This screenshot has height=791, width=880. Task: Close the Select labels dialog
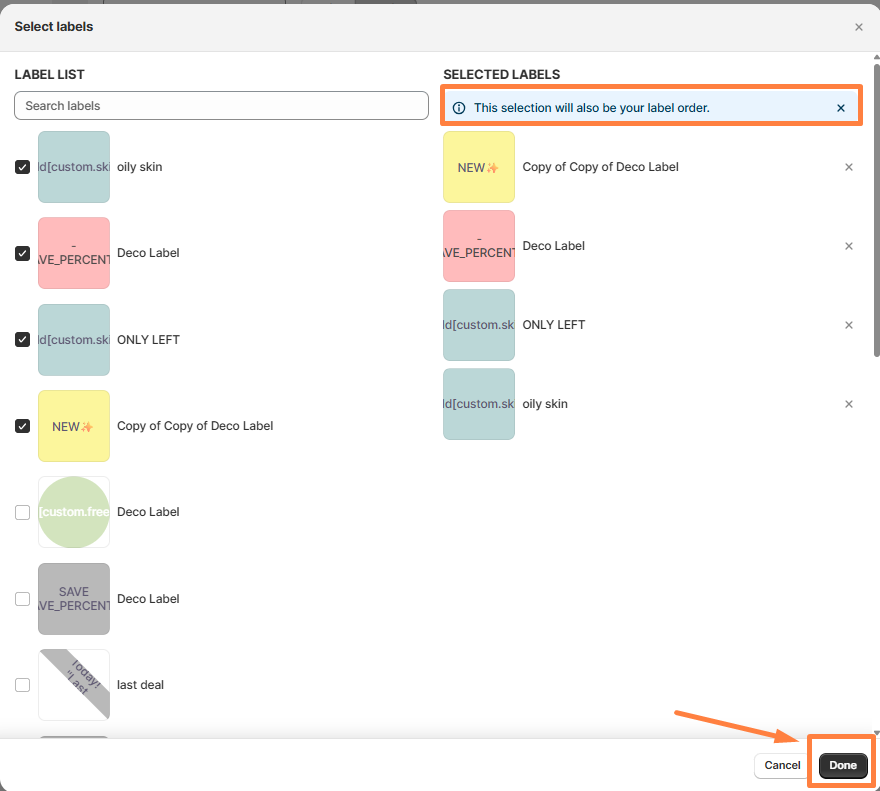pyautogui.click(x=858, y=27)
